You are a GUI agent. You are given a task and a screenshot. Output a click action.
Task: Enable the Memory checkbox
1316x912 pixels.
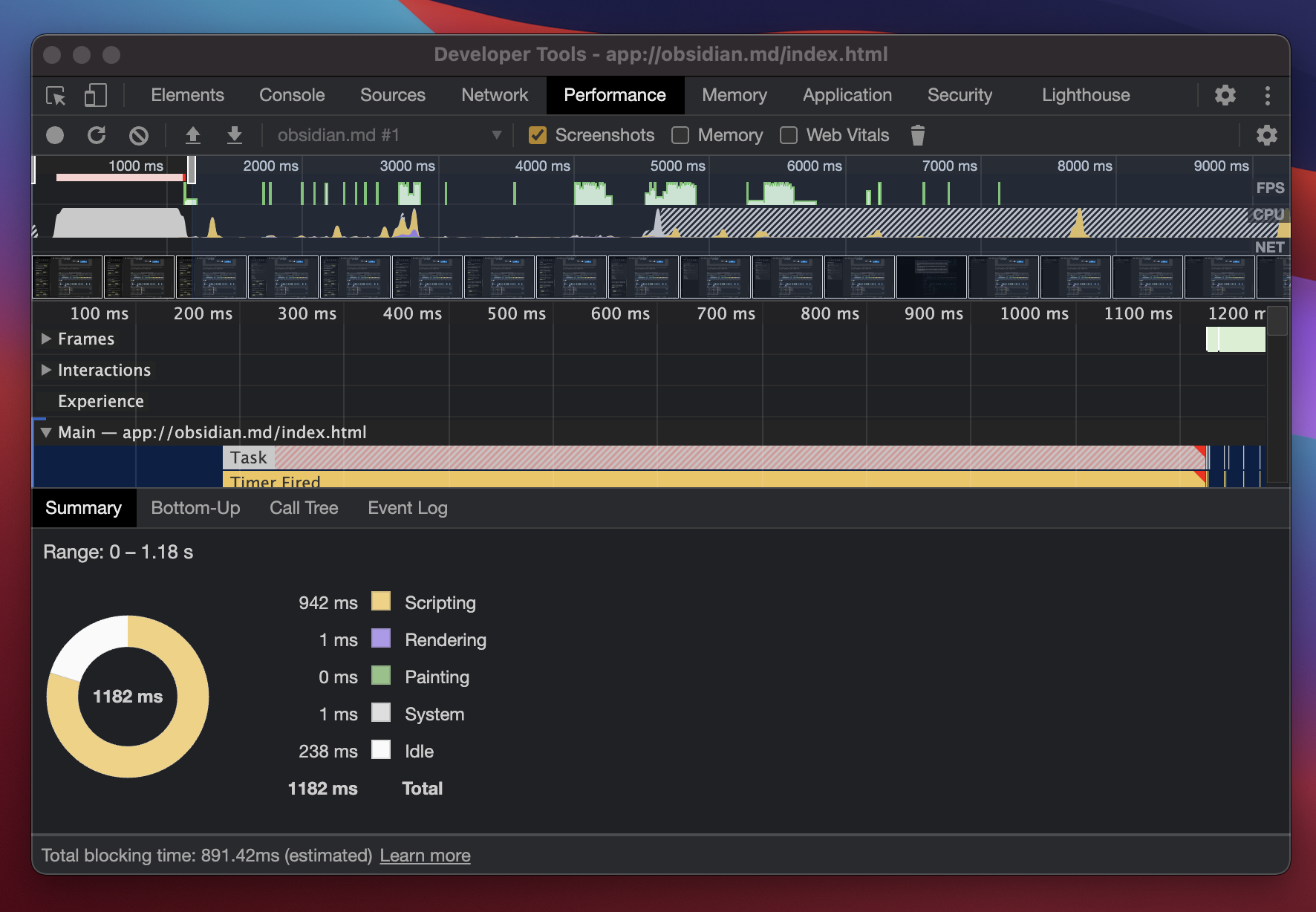tap(680, 135)
